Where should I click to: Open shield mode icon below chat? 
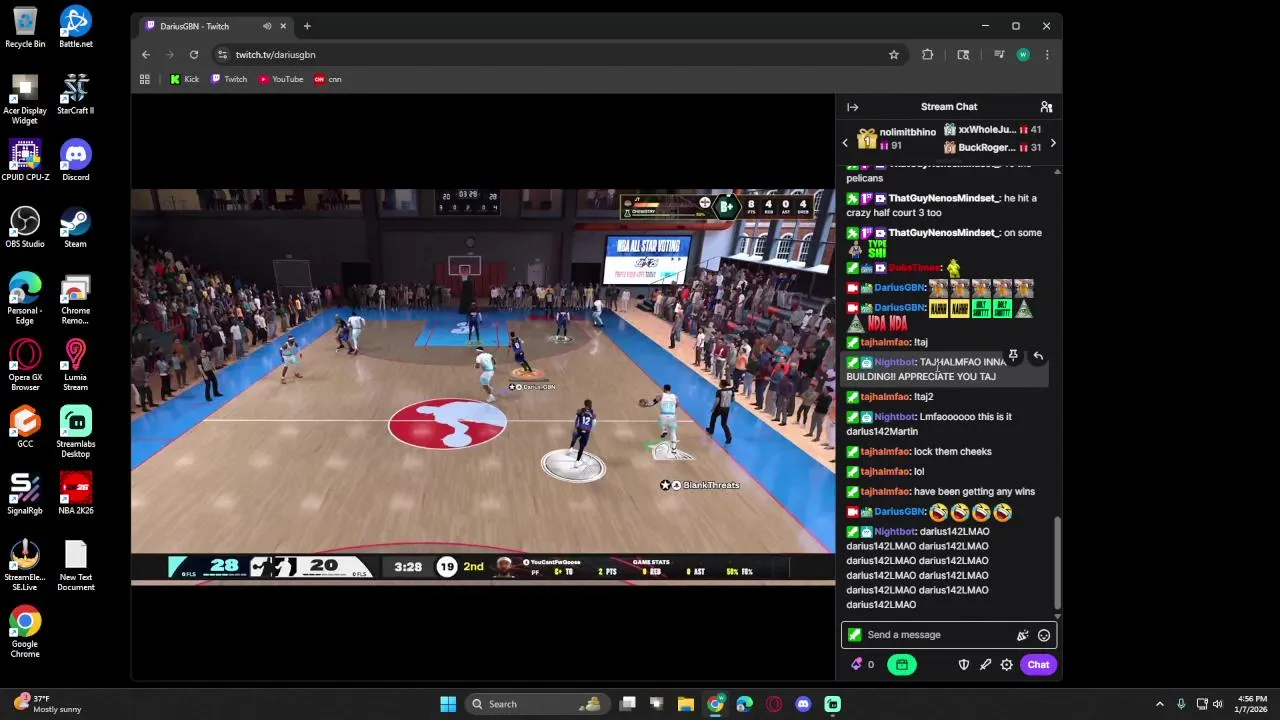pyautogui.click(x=964, y=664)
